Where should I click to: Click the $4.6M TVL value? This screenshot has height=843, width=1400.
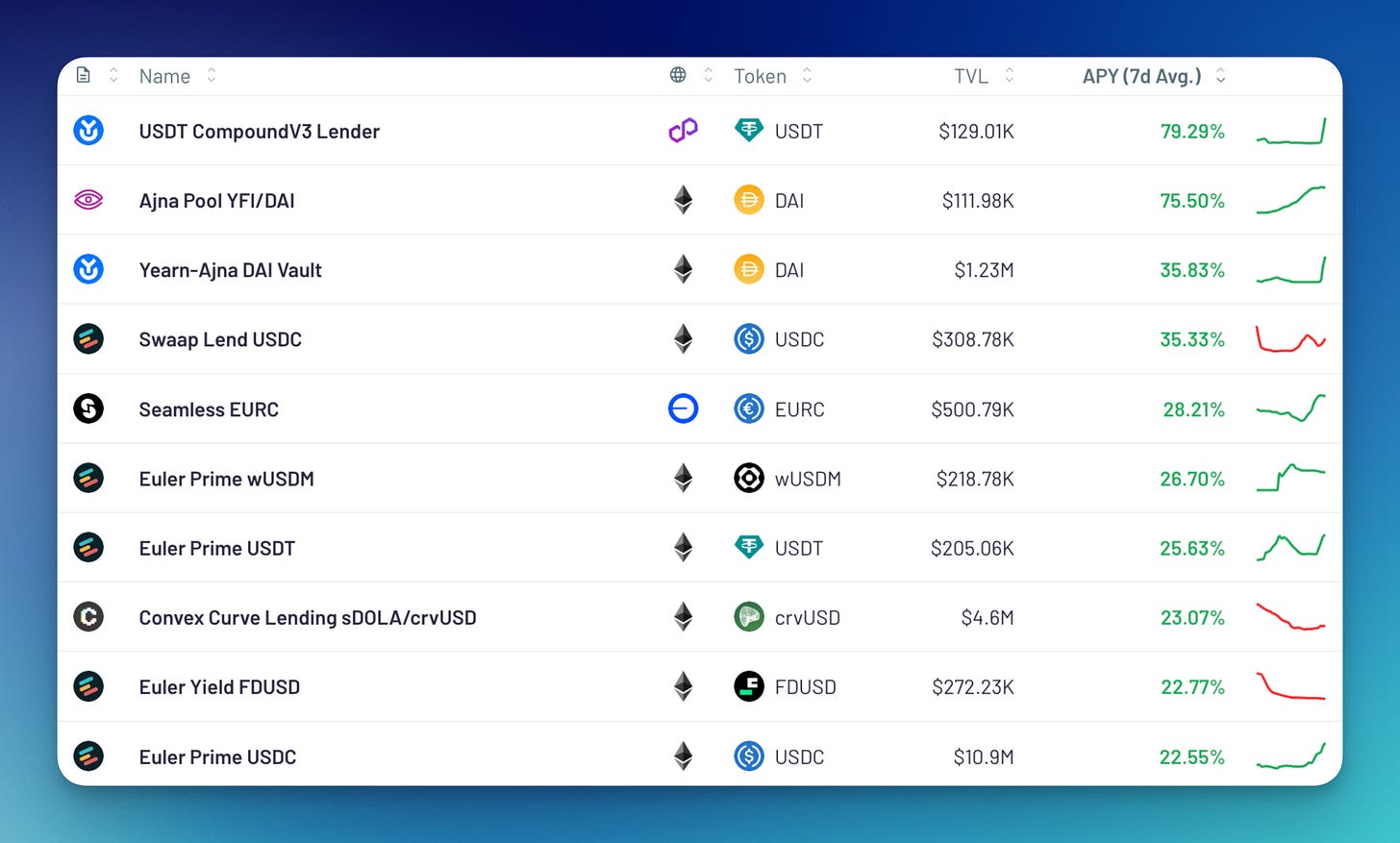pos(987,617)
